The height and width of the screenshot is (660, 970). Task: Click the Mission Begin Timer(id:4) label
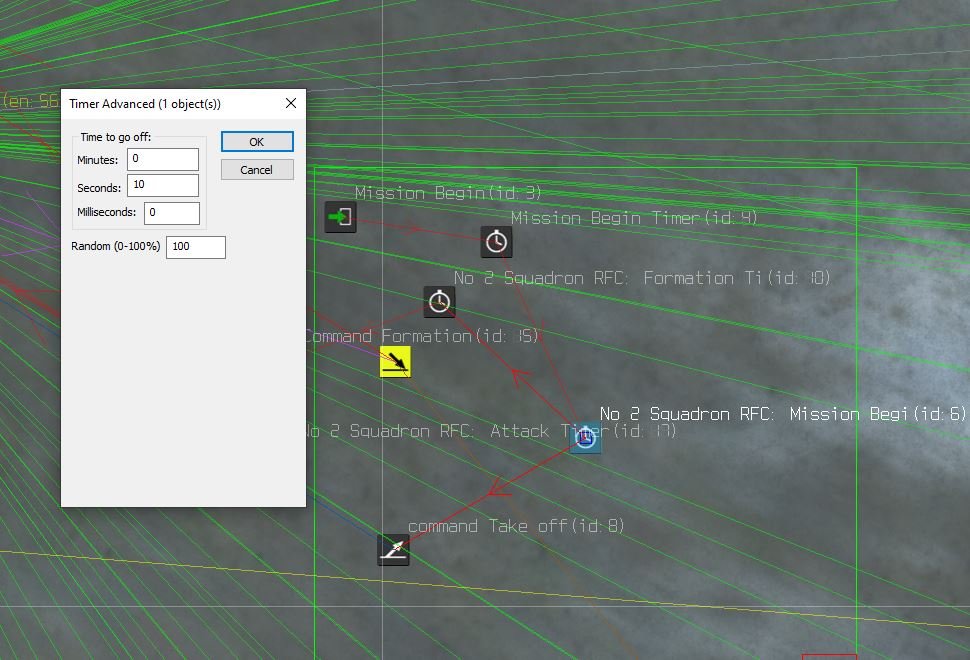click(634, 218)
